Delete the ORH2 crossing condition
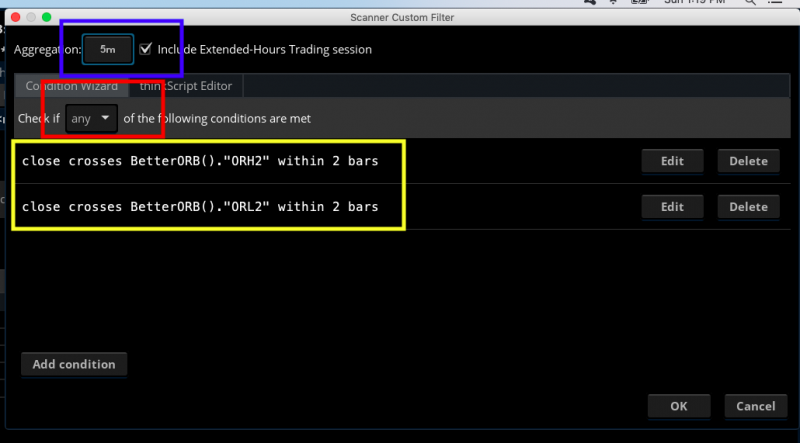The height and width of the screenshot is (443, 800). tap(748, 161)
